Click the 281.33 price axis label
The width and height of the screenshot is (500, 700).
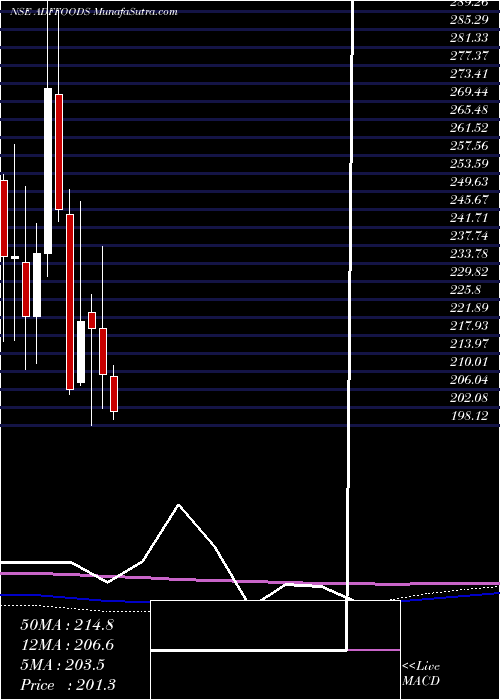[x=469, y=38]
